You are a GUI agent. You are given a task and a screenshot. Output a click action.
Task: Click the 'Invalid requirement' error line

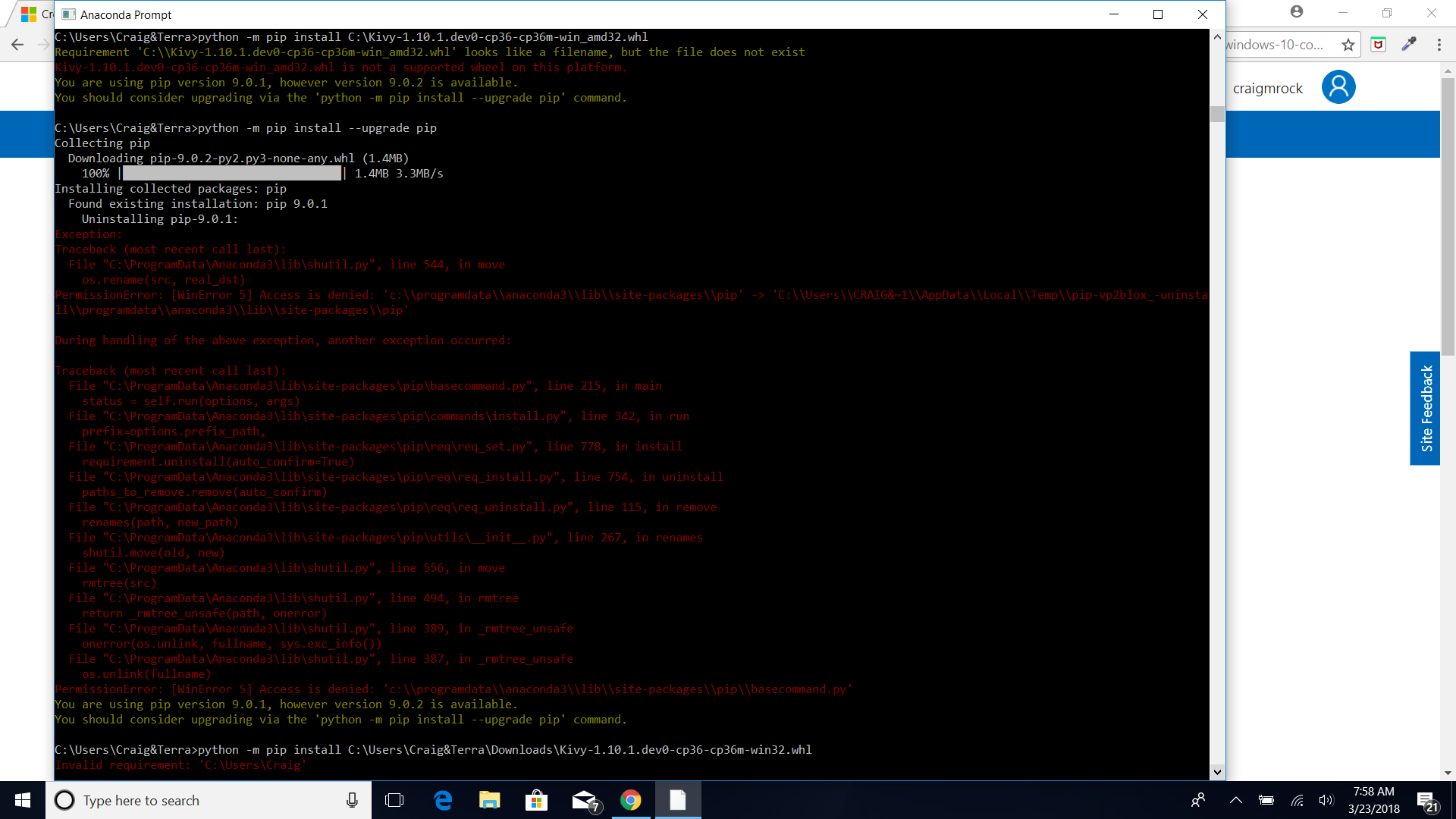pyautogui.click(x=180, y=765)
